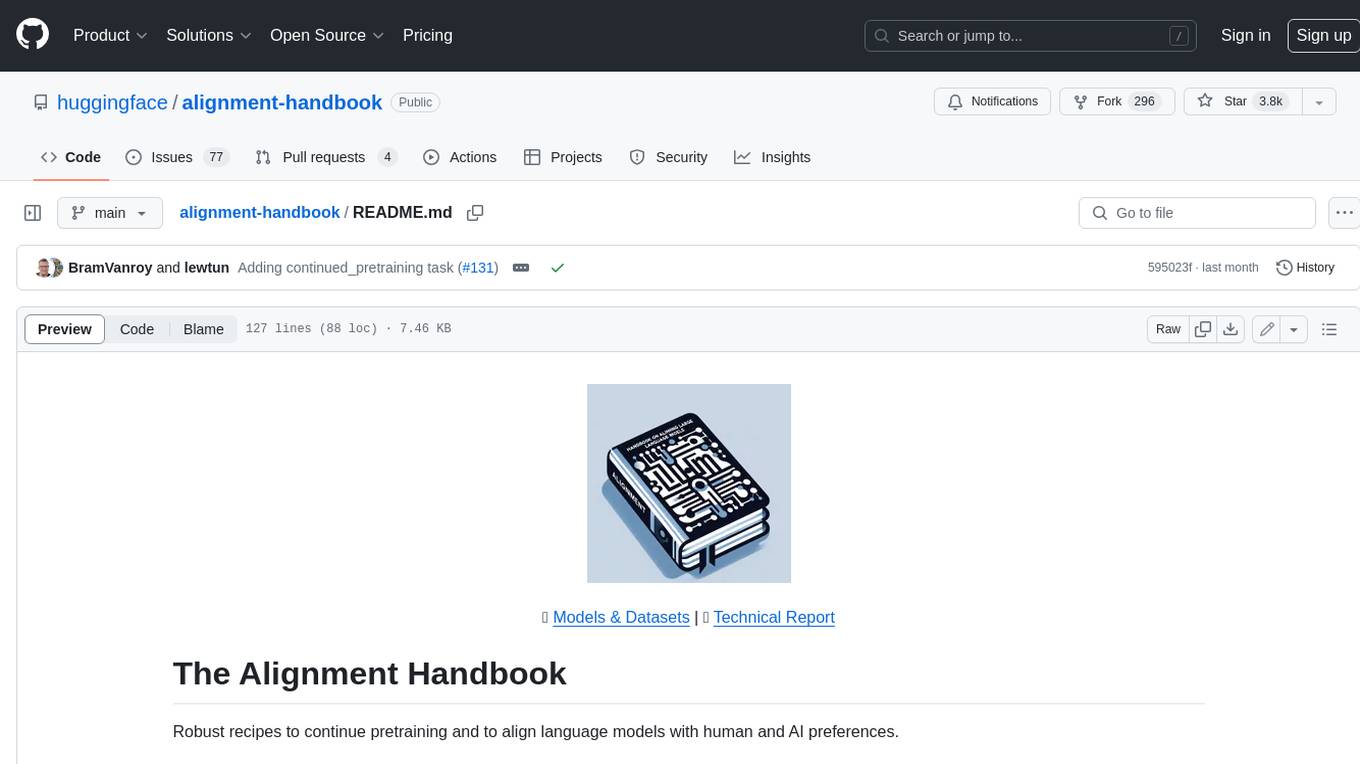The image size is (1360, 764).
Task: Select the Preview view
Action: 65,329
